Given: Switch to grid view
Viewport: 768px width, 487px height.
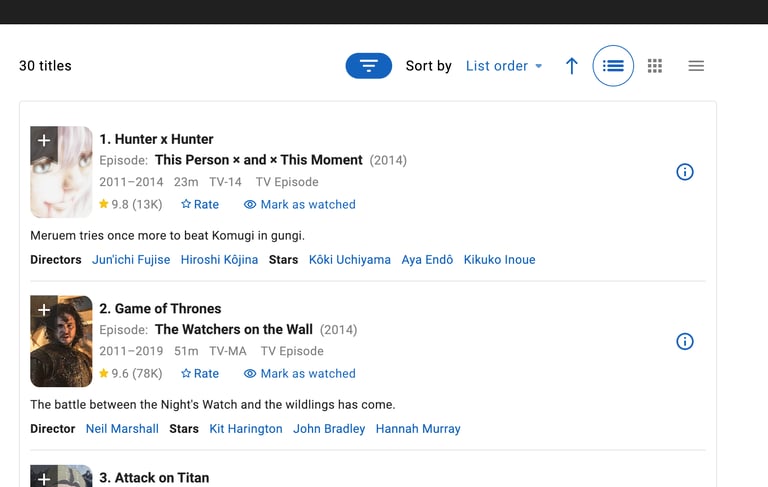Looking at the screenshot, I should coord(655,66).
